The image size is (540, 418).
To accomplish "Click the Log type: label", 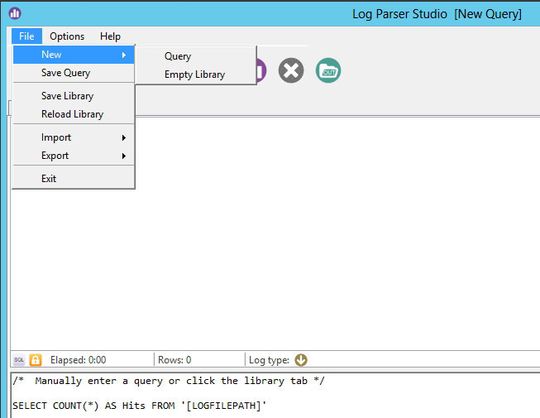I will click(269, 360).
